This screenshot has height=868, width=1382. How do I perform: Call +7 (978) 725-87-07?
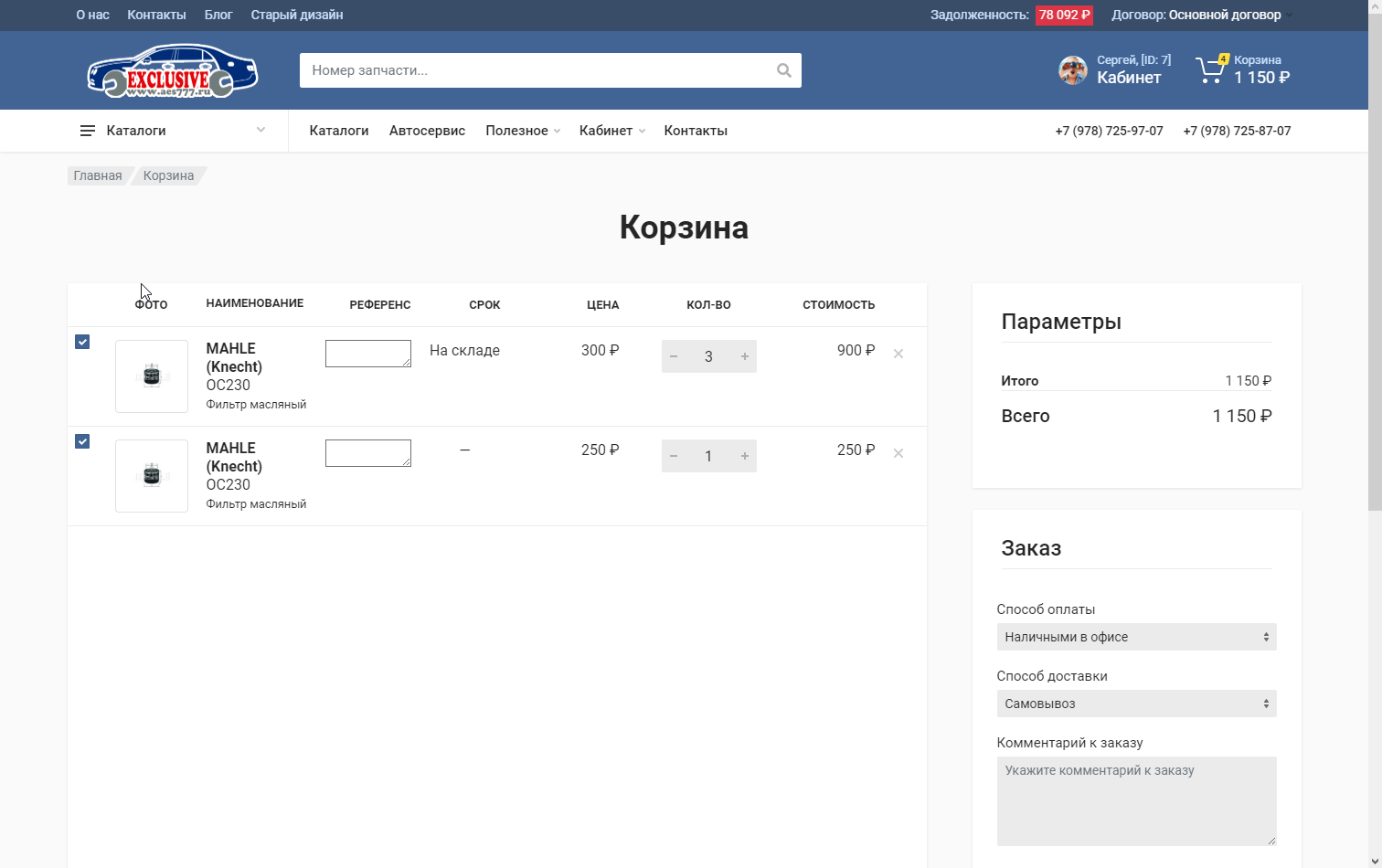(x=1237, y=131)
